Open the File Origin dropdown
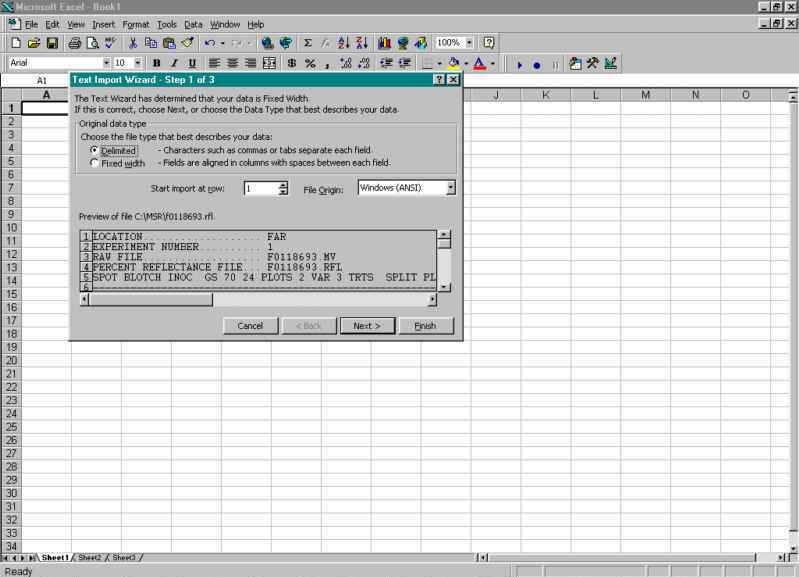The height and width of the screenshot is (577, 799). (x=450, y=188)
